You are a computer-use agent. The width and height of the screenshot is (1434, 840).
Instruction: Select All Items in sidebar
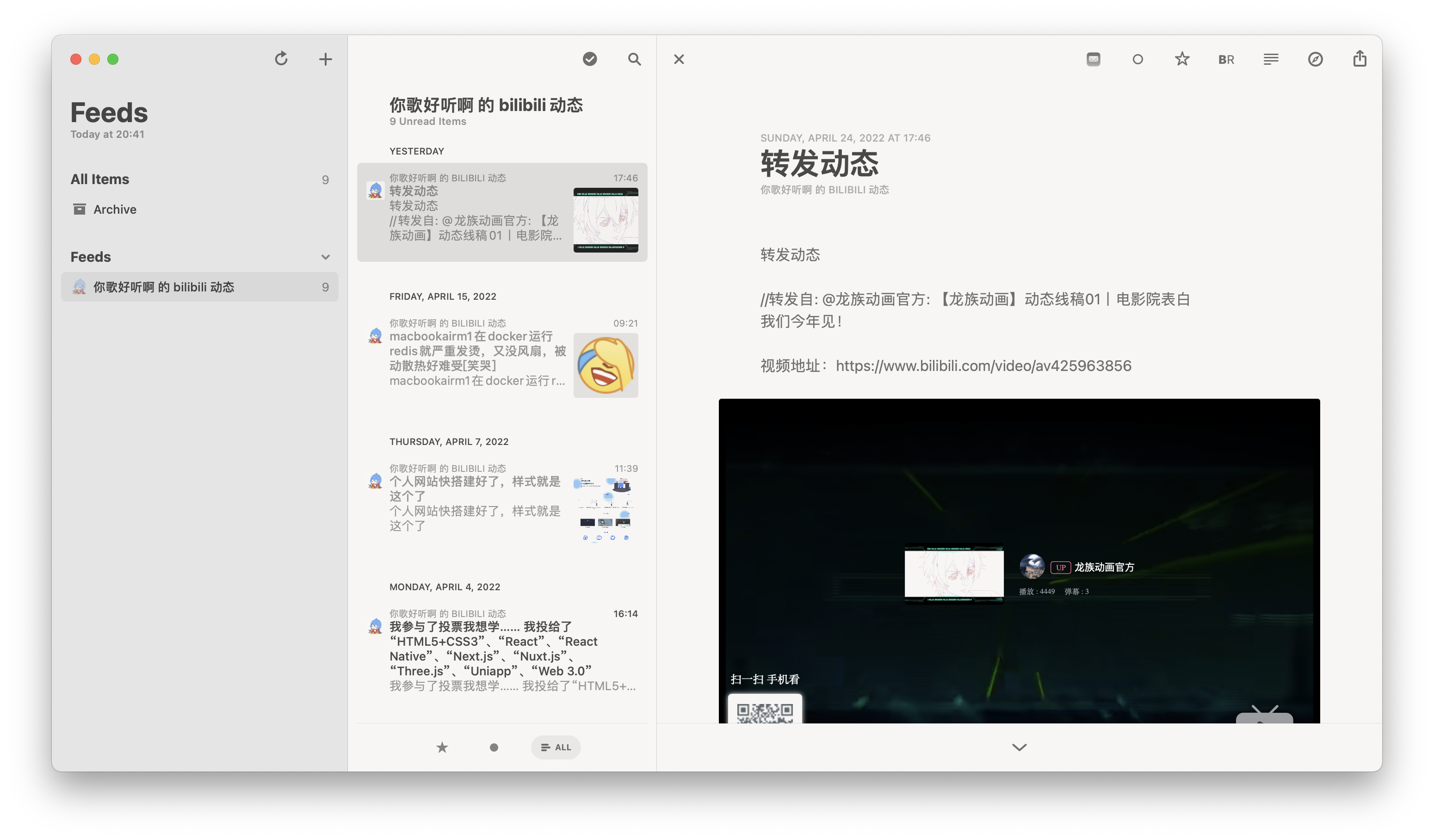(x=100, y=179)
